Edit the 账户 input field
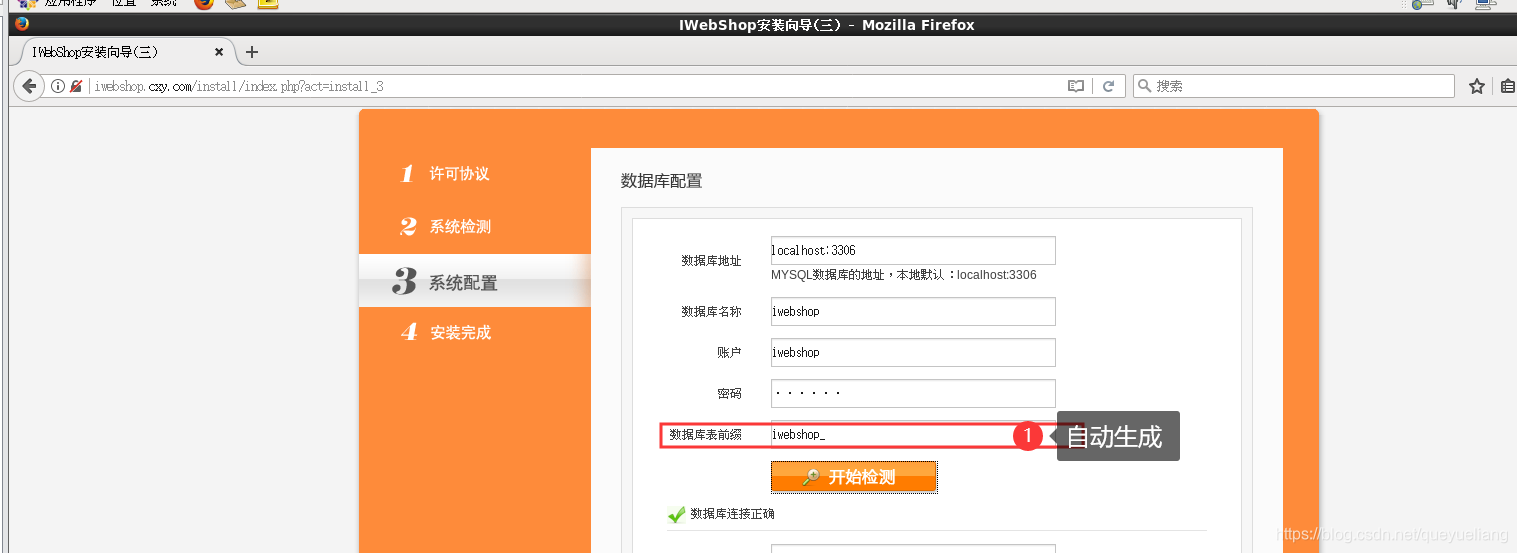1517x553 pixels. pos(913,352)
